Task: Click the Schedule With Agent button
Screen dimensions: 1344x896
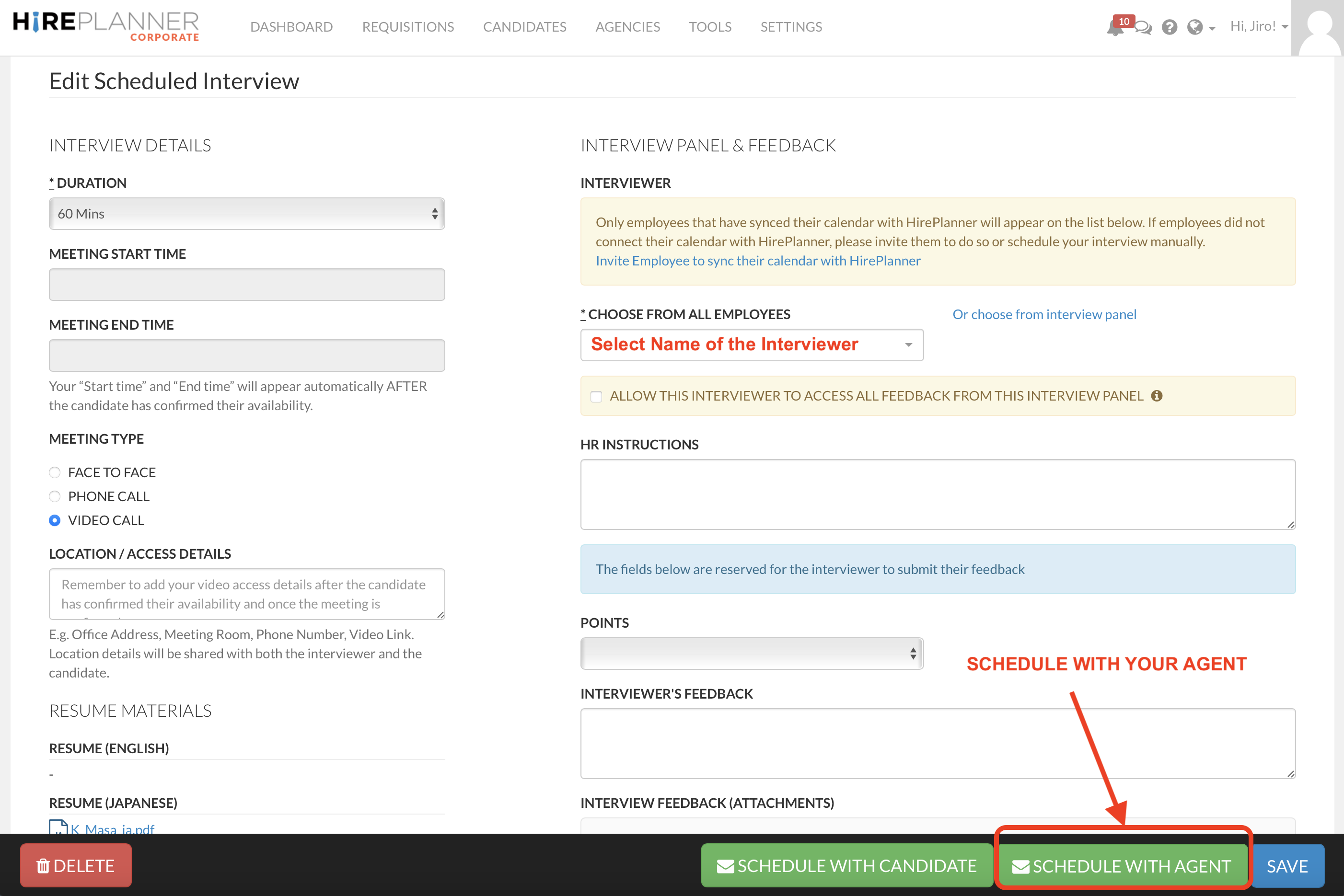Action: [1122, 866]
